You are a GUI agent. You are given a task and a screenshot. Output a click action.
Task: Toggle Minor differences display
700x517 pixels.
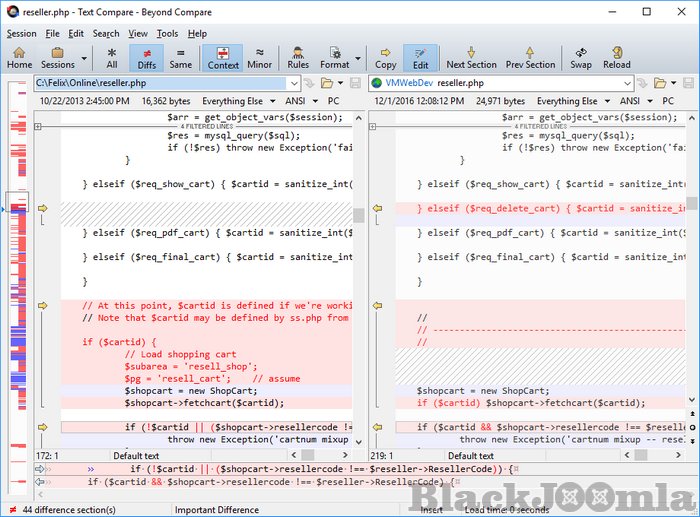pos(260,57)
